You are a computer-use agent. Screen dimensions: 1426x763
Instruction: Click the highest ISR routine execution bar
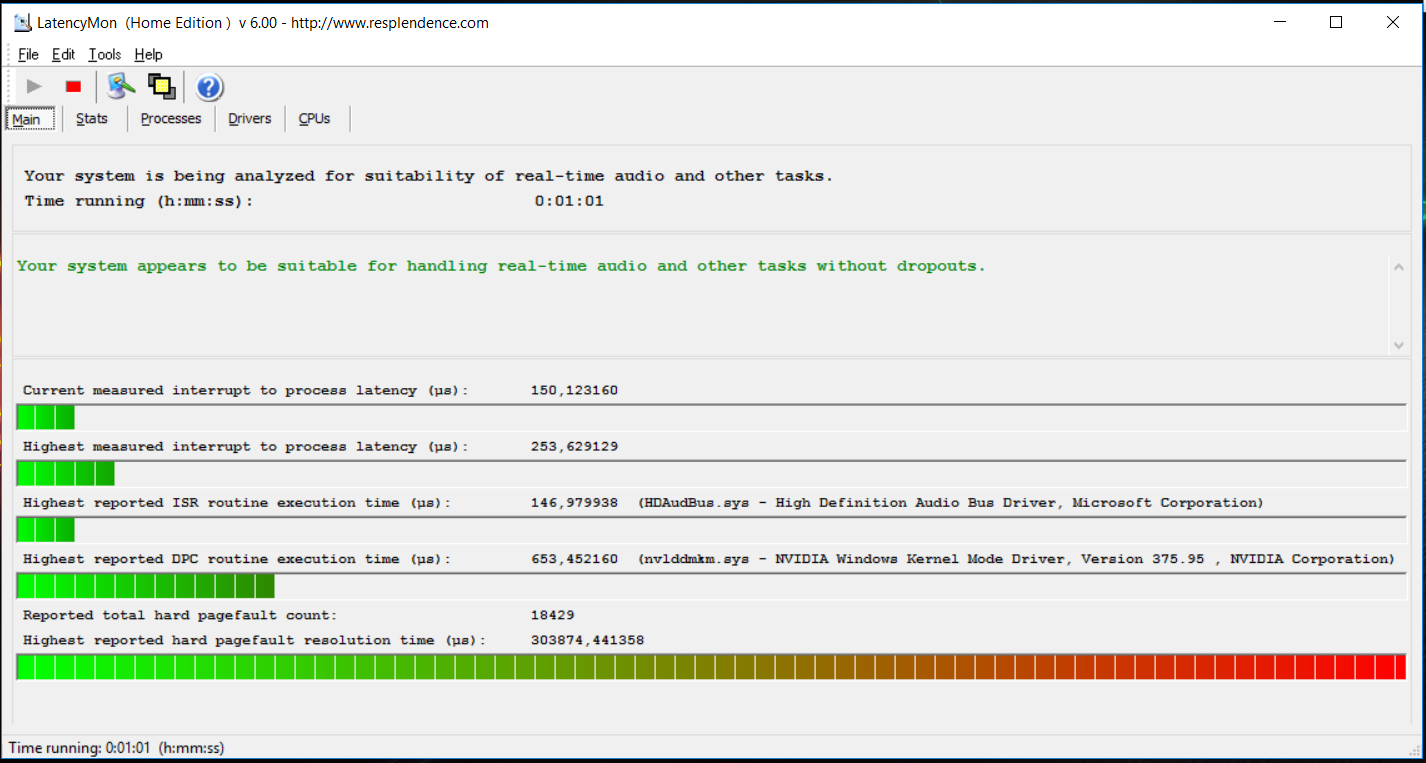click(x=711, y=529)
